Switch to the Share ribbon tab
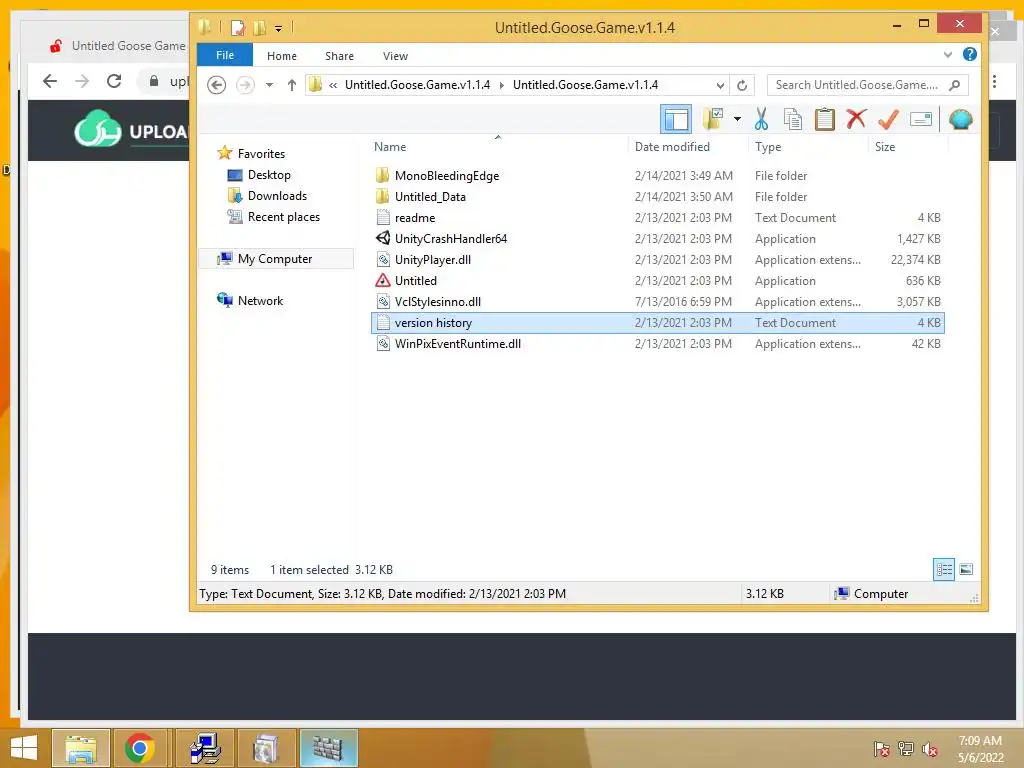Viewport: 1024px width, 768px height. [x=340, y=56]
